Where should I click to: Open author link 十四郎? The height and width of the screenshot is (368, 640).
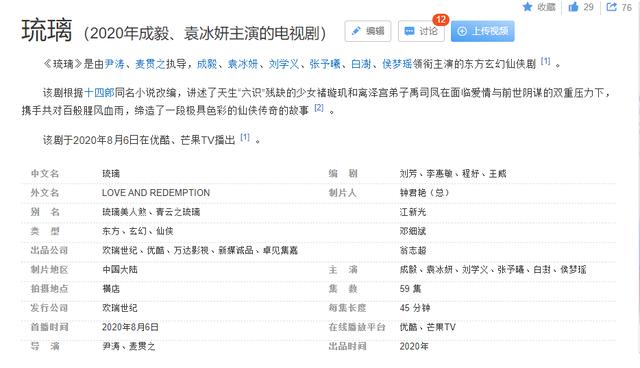pyautogui.click(x=99, y=93)
